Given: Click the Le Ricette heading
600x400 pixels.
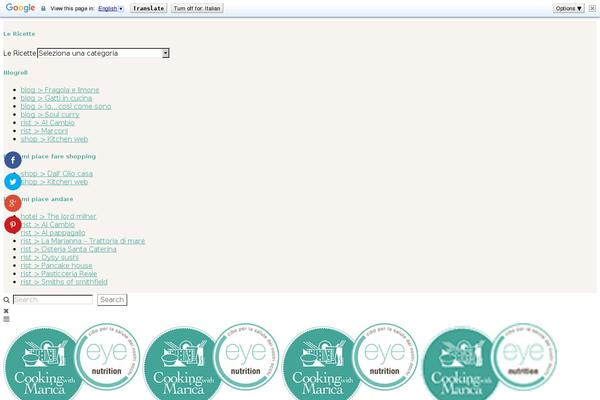Looking at the screenshot, I should (19, 34).
